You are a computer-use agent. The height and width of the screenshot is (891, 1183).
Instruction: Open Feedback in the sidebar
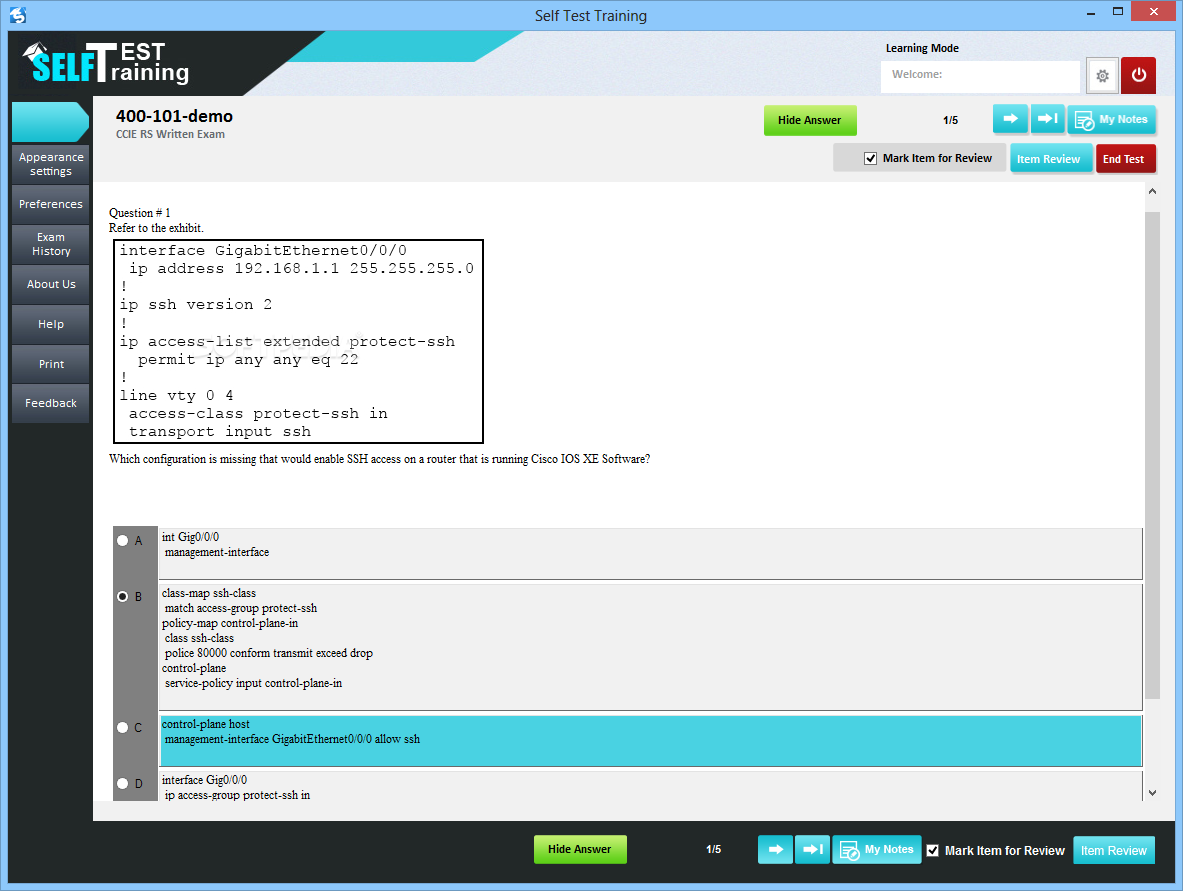[51, 403]
